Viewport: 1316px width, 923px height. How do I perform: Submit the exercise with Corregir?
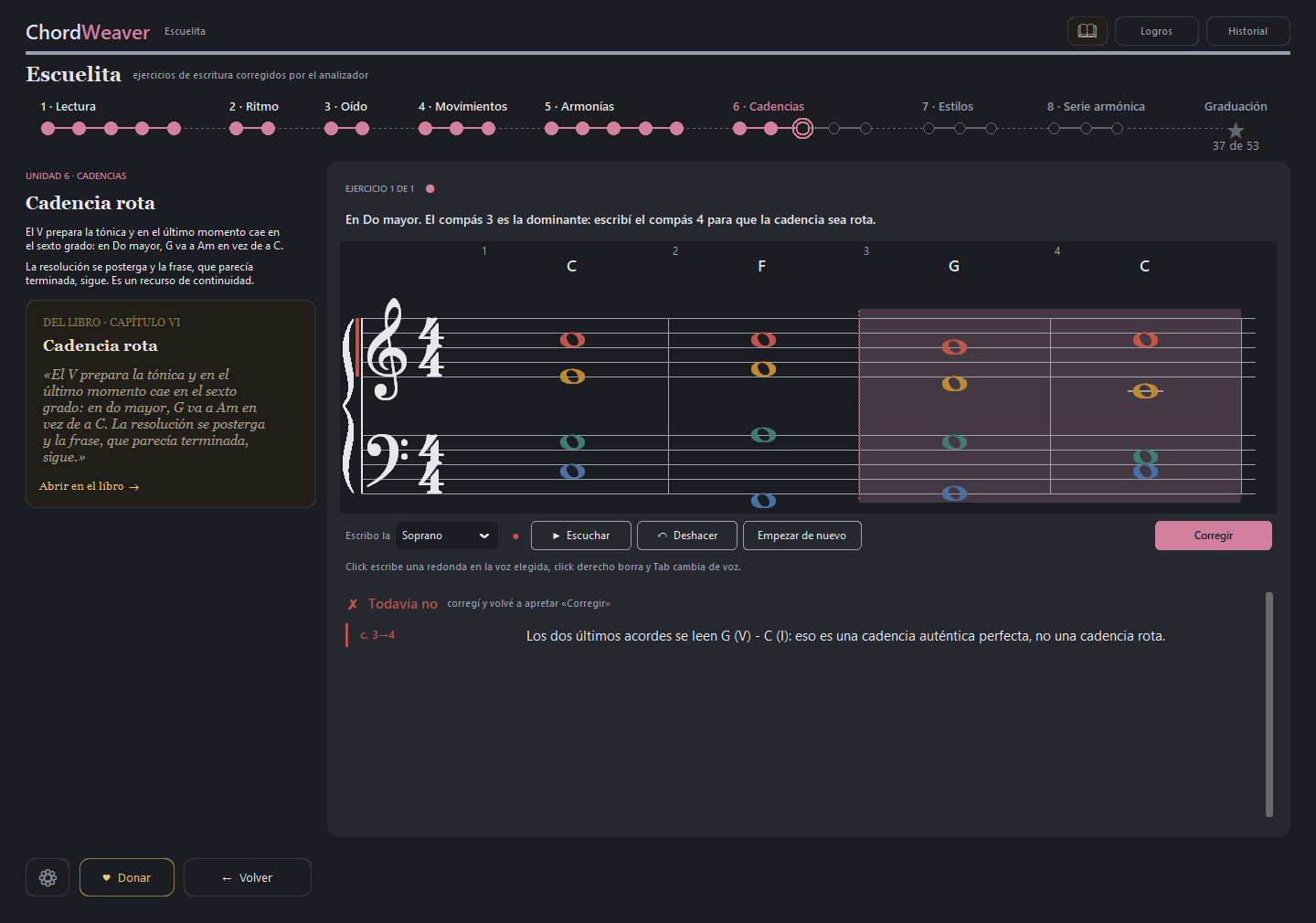point(1214,536)
